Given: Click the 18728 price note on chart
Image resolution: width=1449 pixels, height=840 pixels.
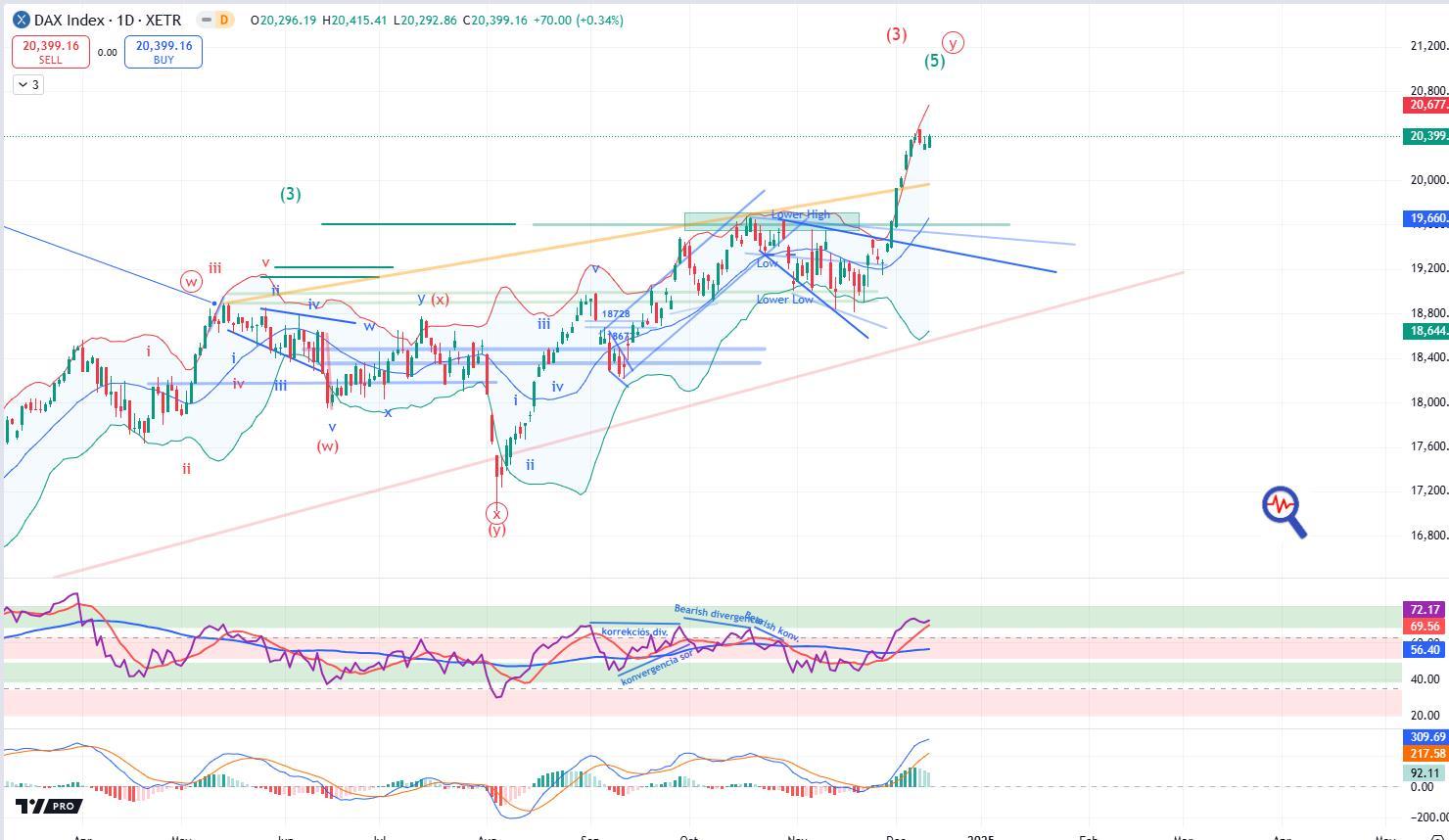Looking at the screenshot, I should point(616,314).
